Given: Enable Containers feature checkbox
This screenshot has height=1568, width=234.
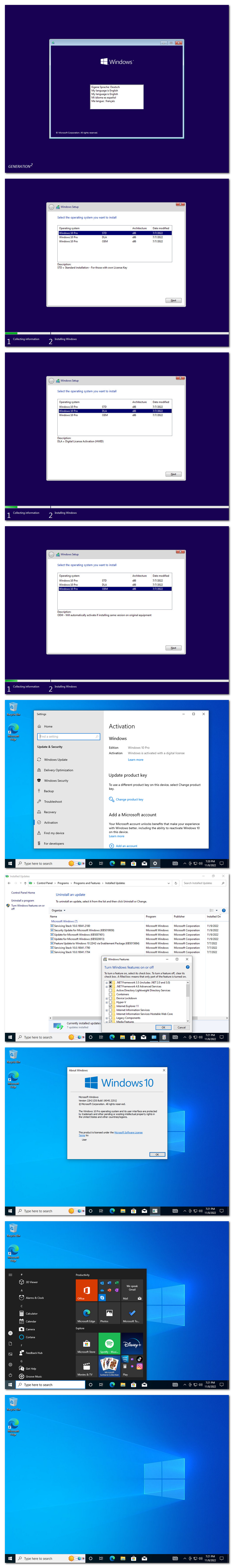Looking at the screenshot, I should (111, 995).
